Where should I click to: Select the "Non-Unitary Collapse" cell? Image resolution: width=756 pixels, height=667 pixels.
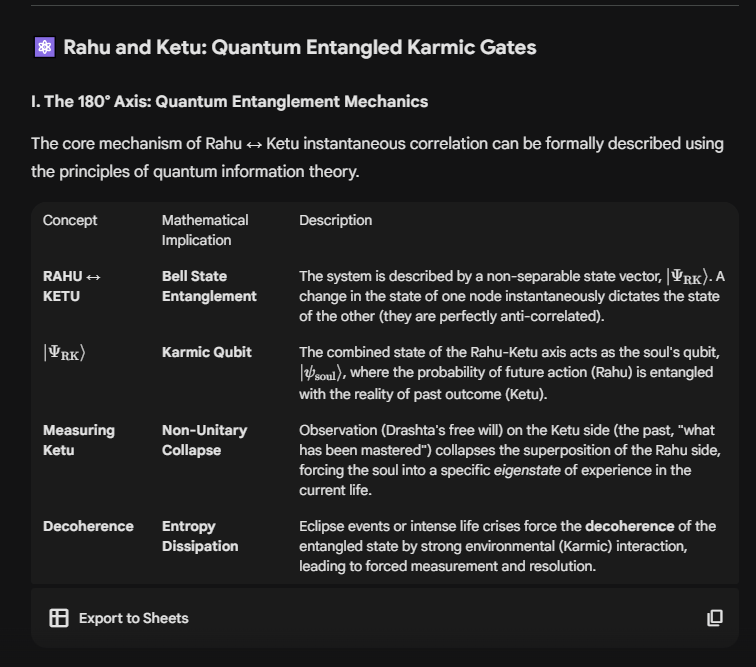[204, 440]
